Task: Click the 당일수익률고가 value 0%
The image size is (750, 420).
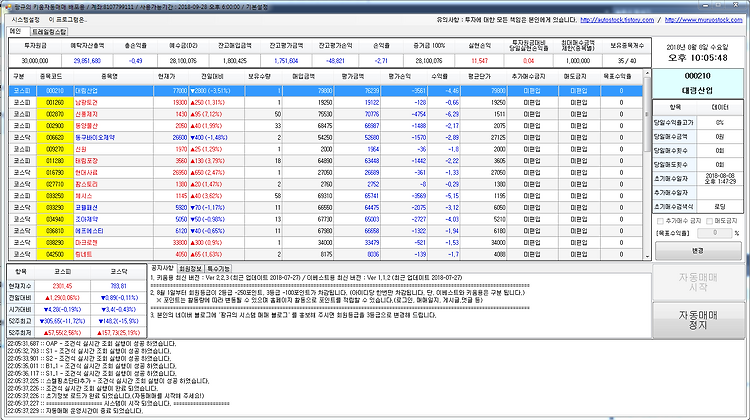Action: coord(719,122)
